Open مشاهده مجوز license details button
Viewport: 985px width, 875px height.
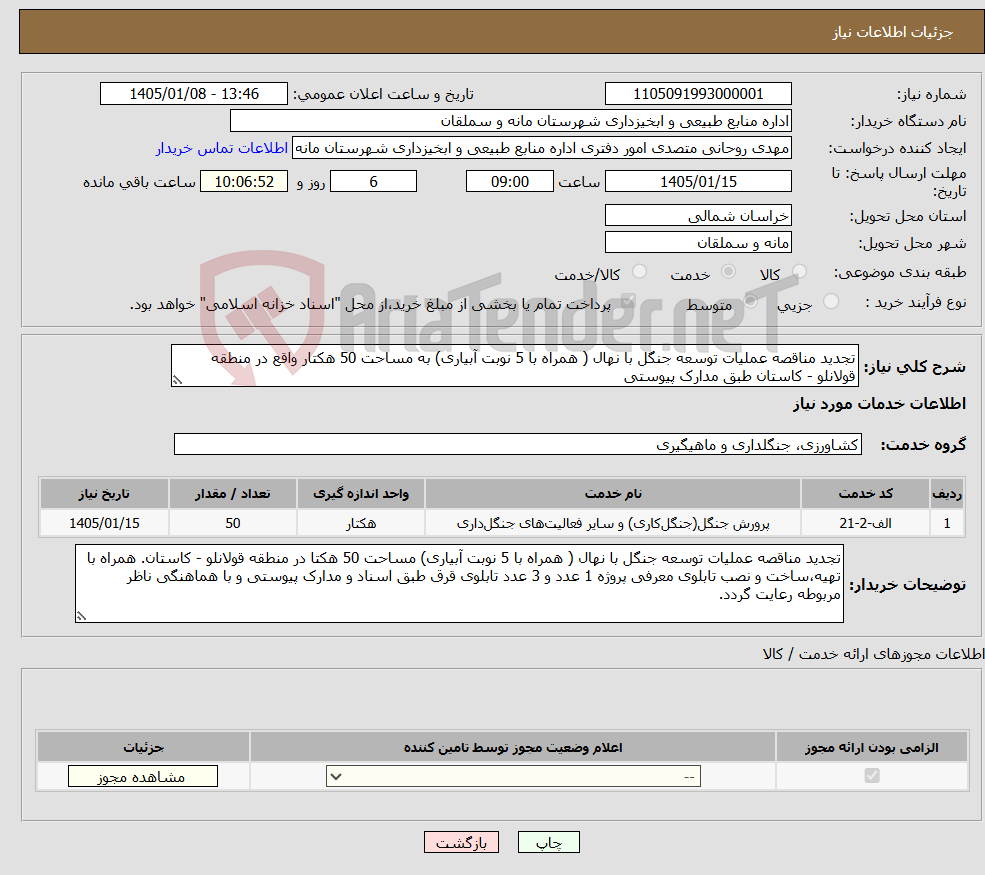(143, 776)
